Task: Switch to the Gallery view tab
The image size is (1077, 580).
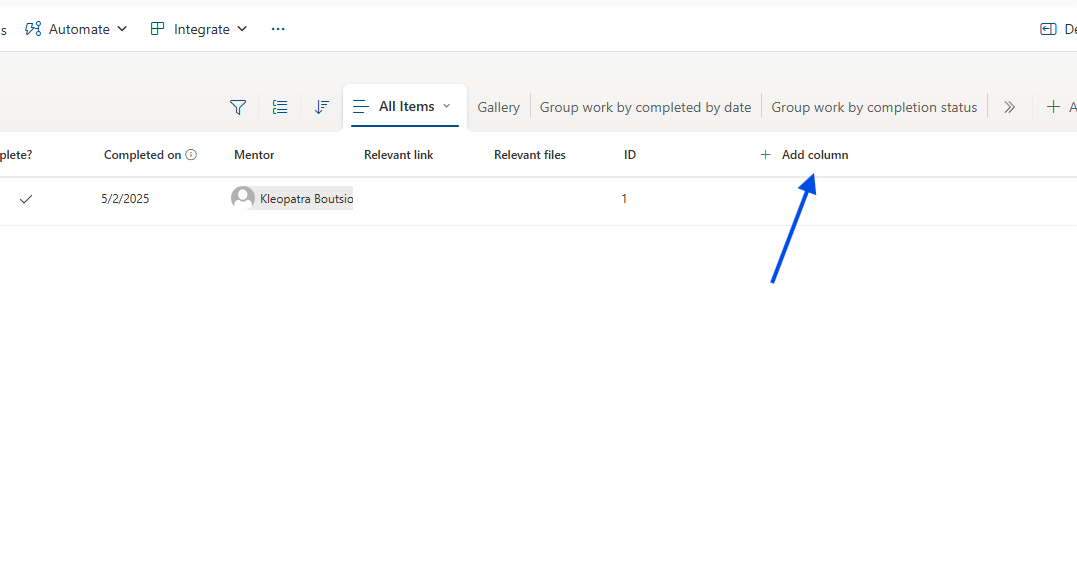Action: click(498, 107)
